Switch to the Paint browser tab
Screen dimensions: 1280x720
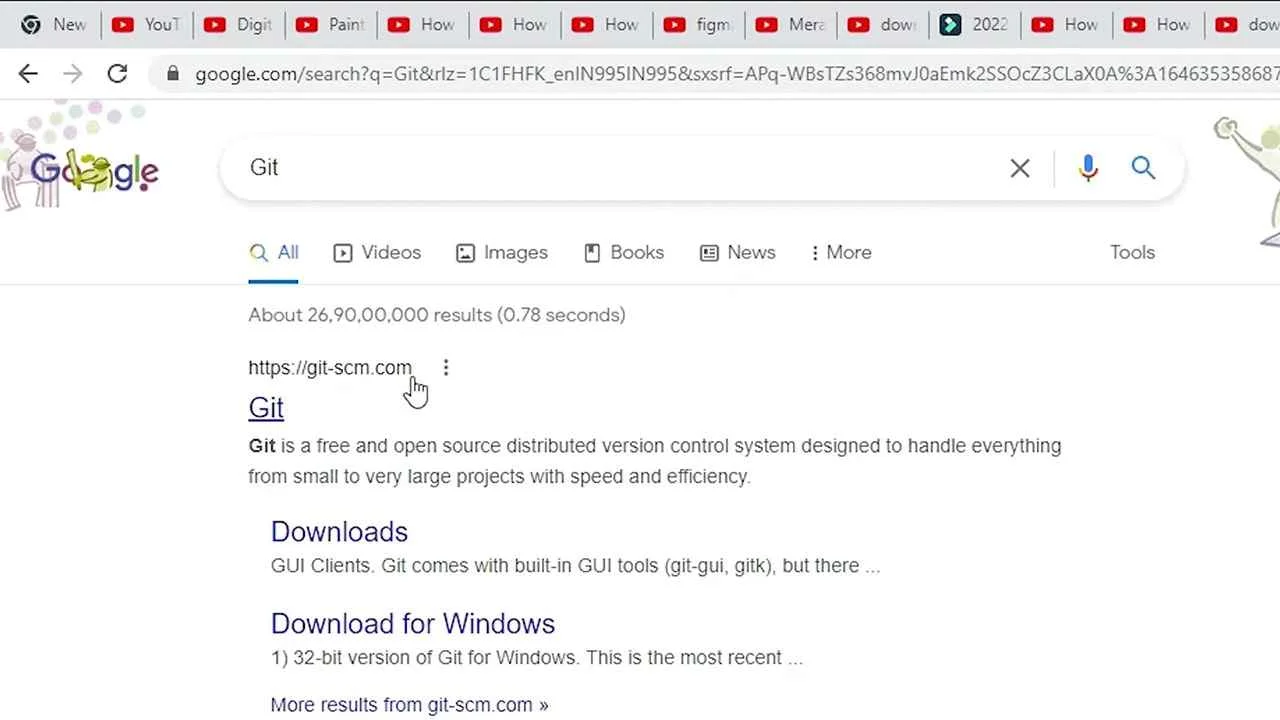(x=330, y=24)
